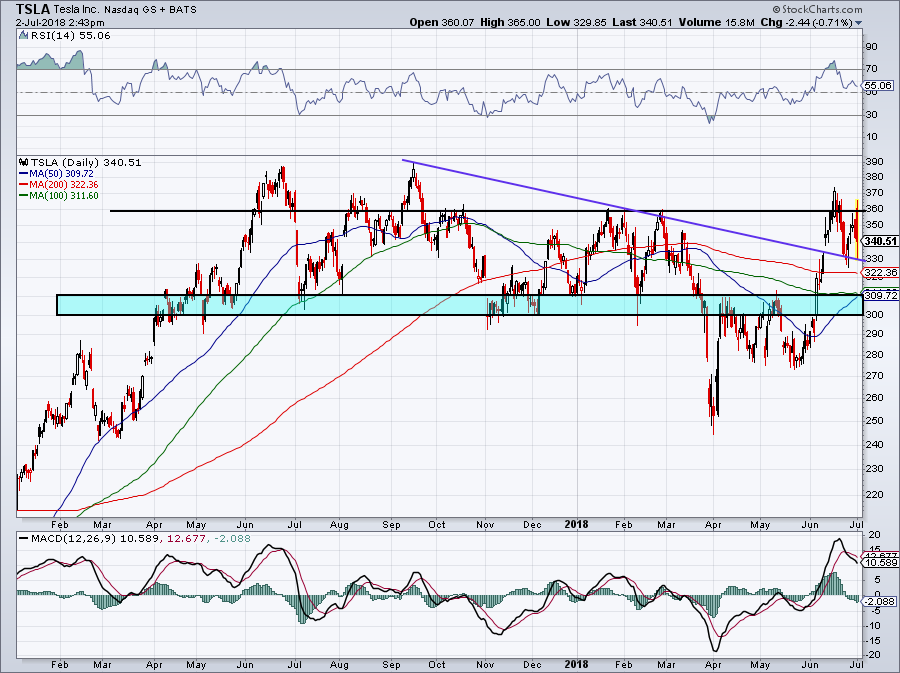Click the 390 price axis label
The height and width of the screenshot is (673, 900).
(x=874, y=162)
